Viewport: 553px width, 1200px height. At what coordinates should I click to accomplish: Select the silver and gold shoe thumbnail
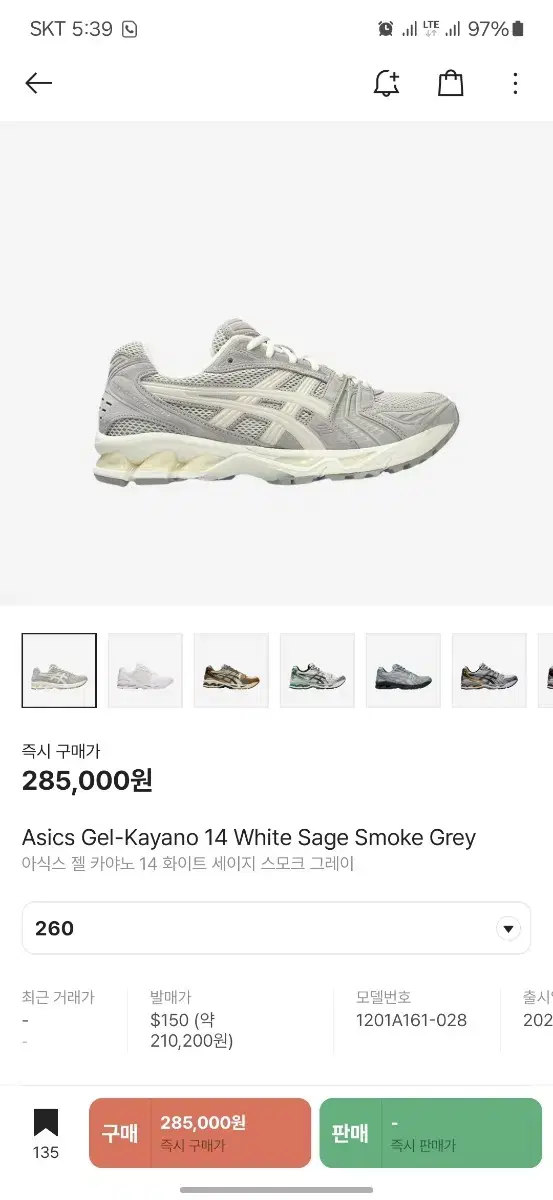489,670
